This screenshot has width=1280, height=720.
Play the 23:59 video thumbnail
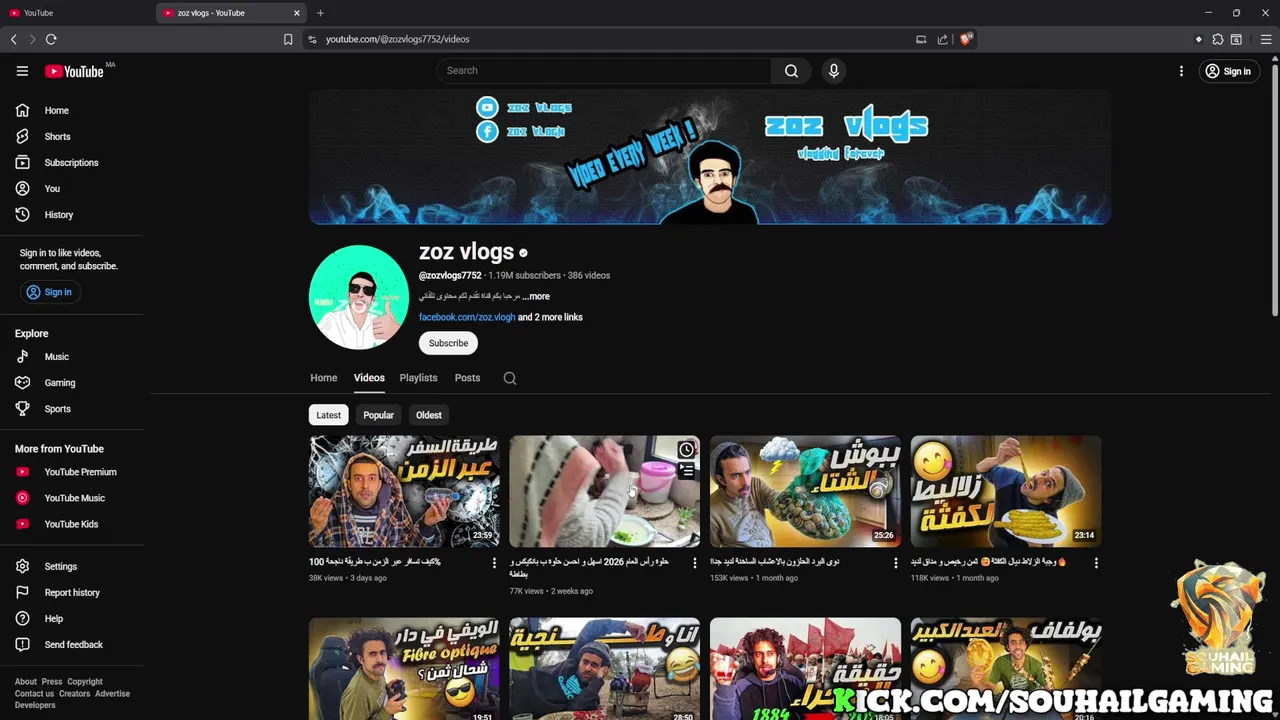coord(404,491)
